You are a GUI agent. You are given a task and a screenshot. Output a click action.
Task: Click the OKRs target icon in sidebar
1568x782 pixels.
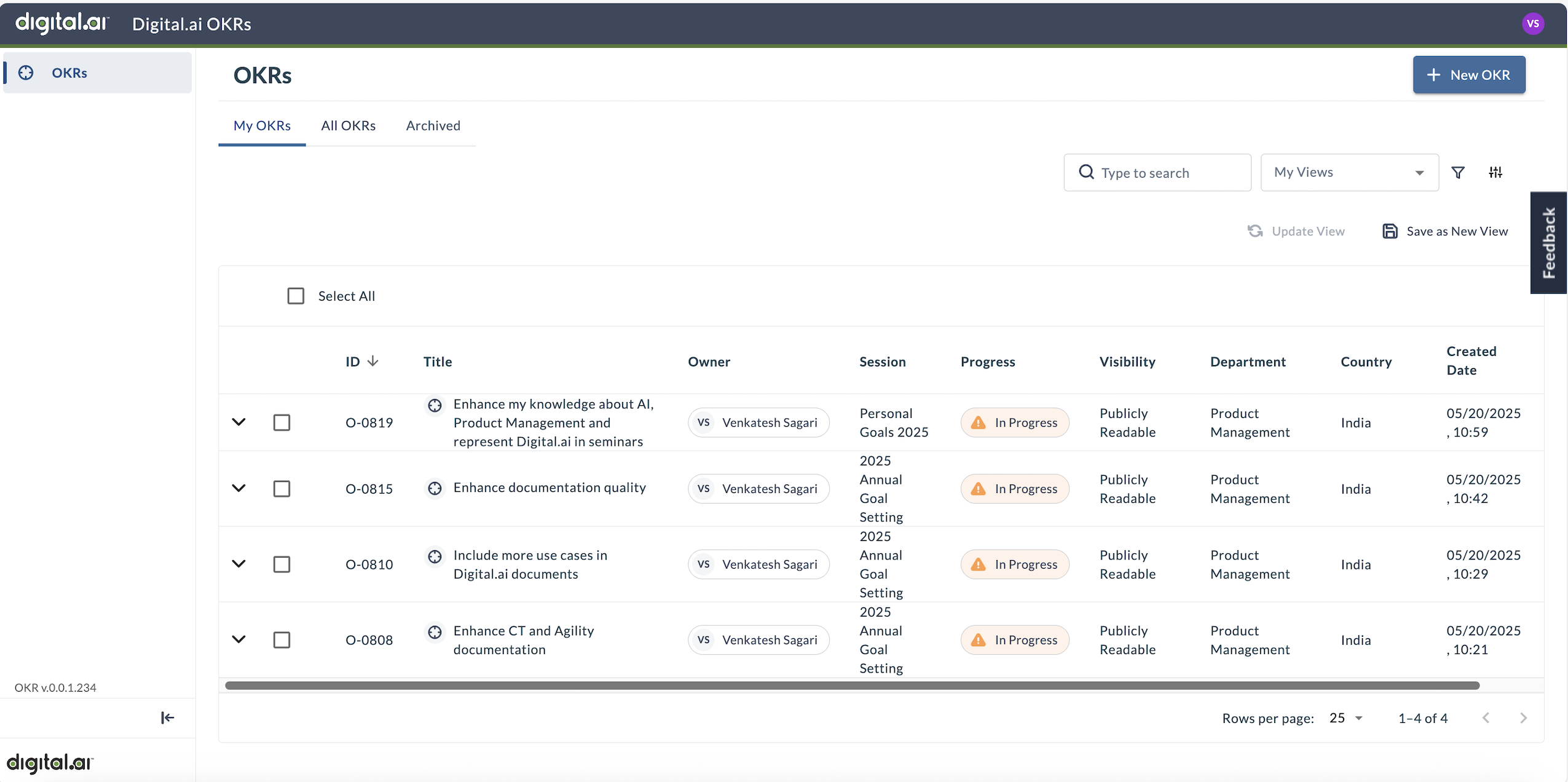coord(26,73)
